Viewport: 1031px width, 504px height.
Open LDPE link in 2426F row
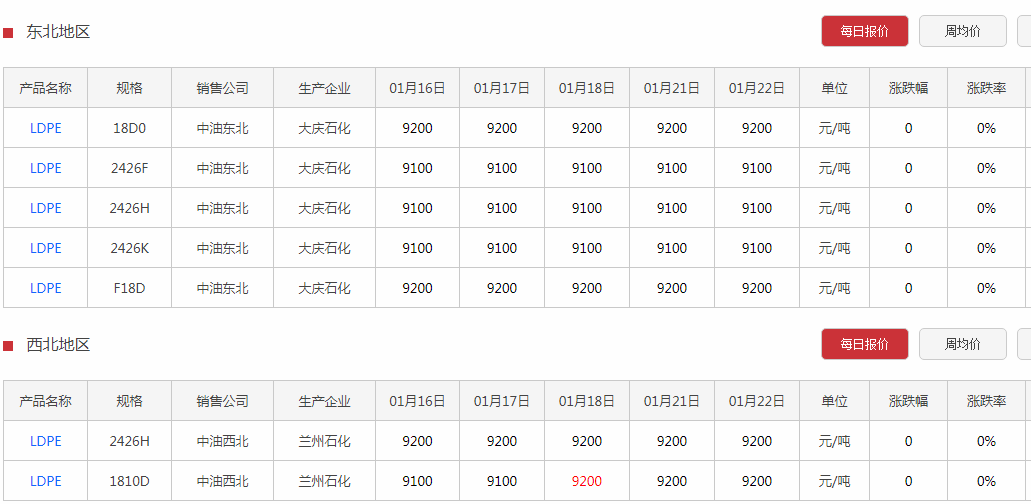pyautogui.click(x=45, y=168)
